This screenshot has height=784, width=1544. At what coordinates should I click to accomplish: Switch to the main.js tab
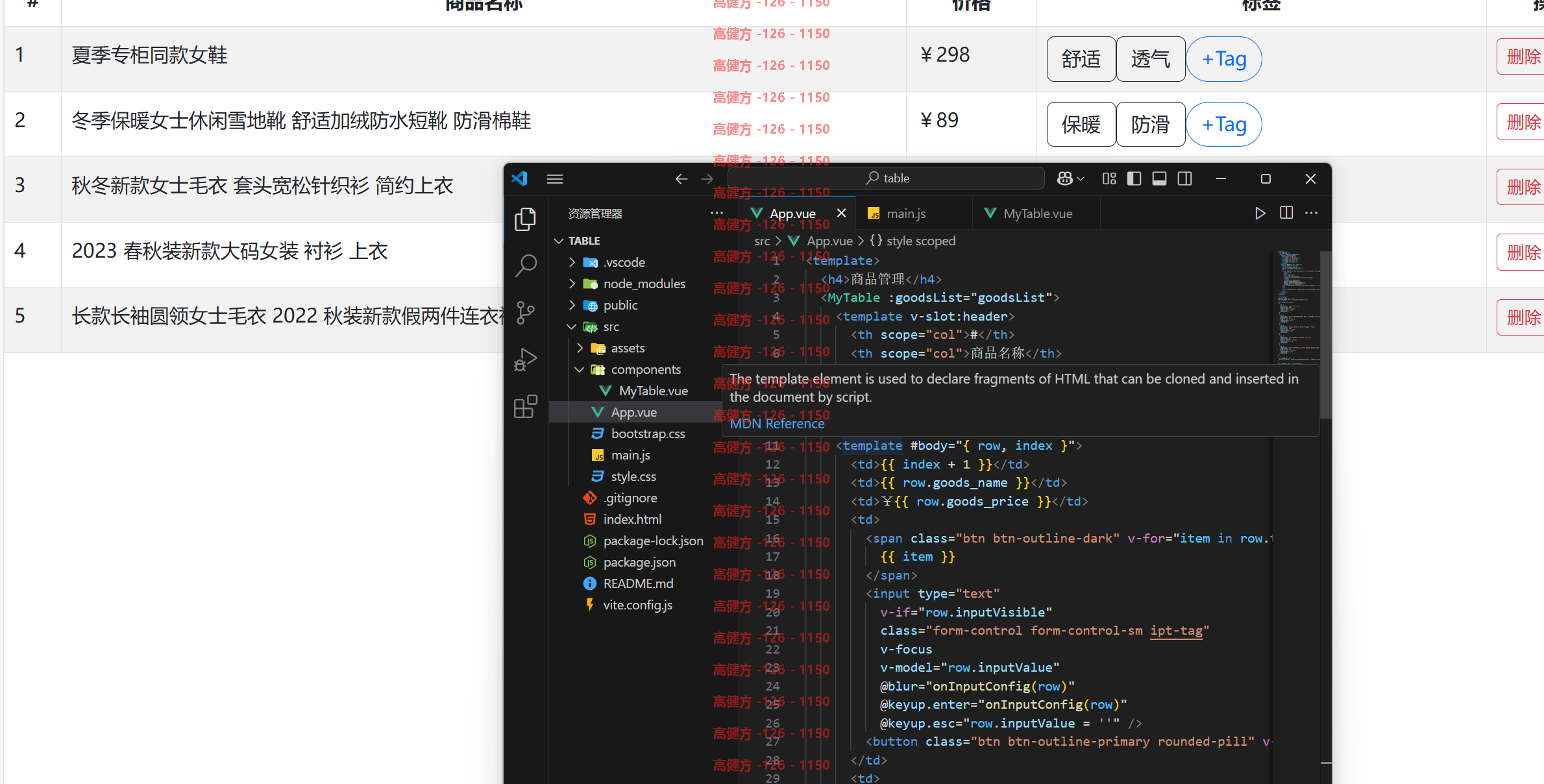(x=914, y=214)
